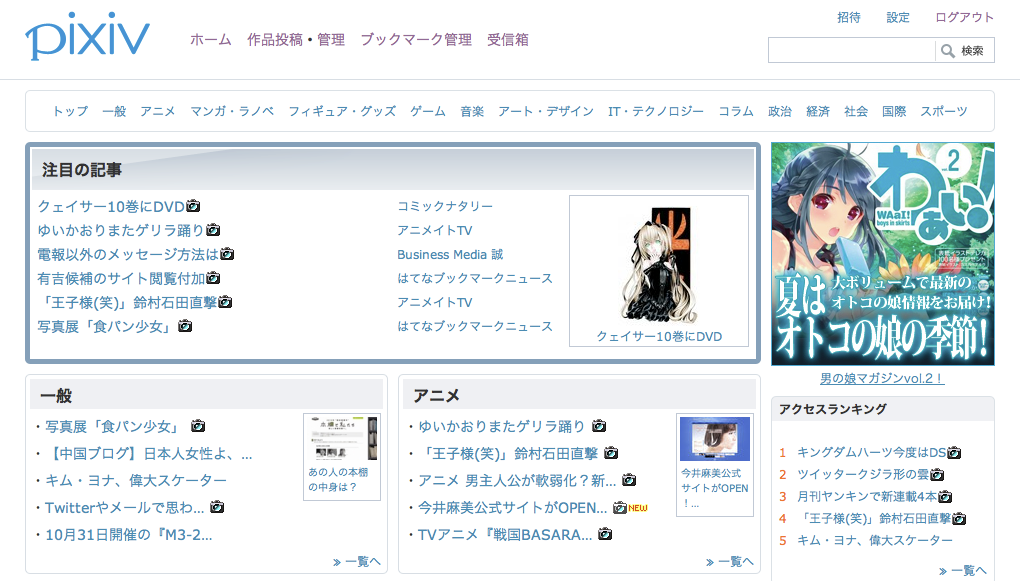Open 設定 settings link
1020x581 pixels.
pos(898,18)
